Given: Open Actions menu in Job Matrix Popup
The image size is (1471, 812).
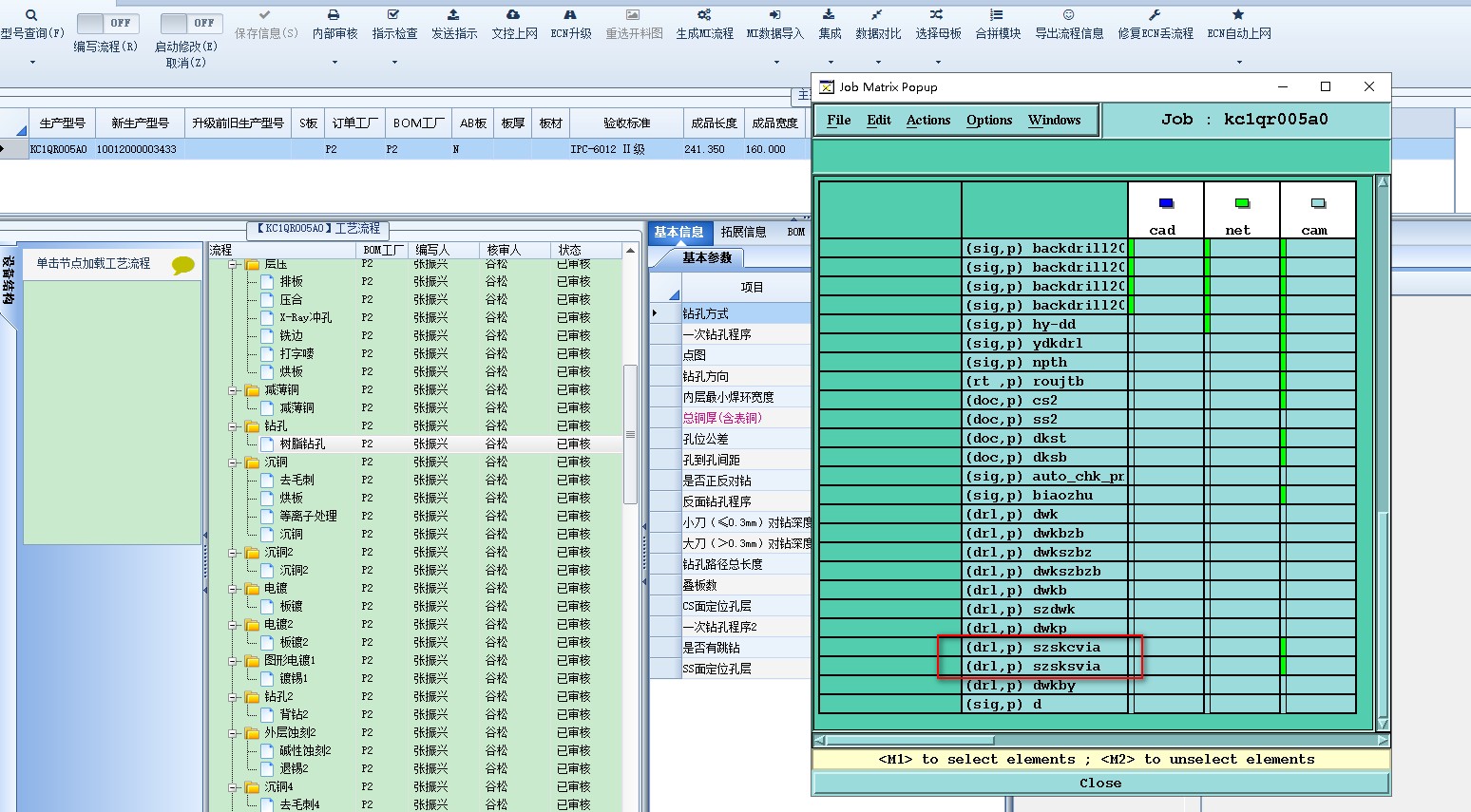Looking at the screenshot, I should pyautogui.click(x=928, y=120).
